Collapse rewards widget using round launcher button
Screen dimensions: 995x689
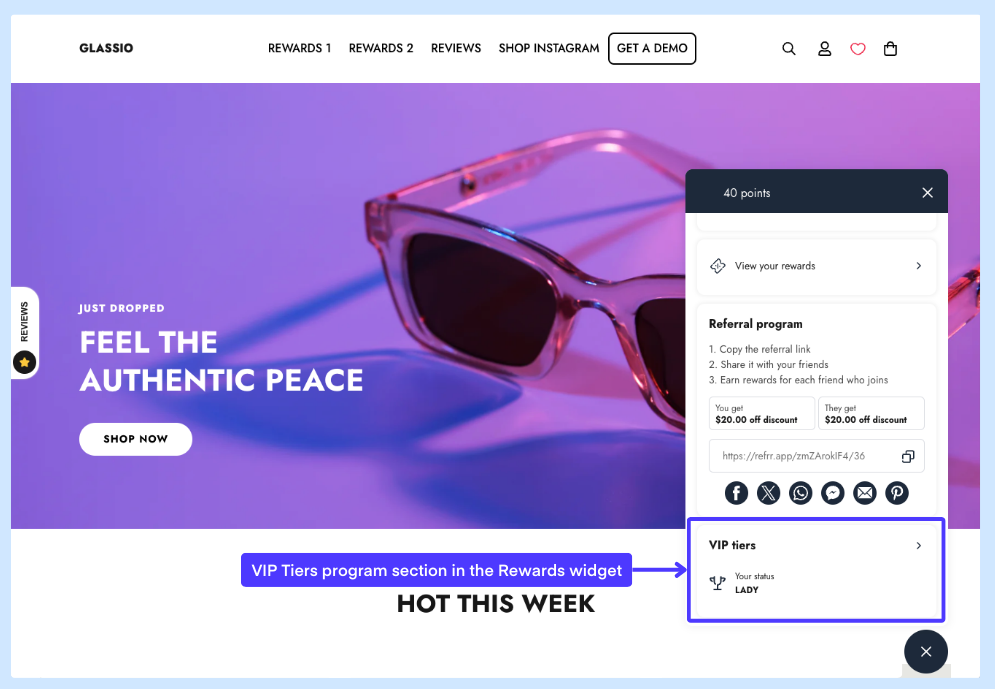(926, 652)
